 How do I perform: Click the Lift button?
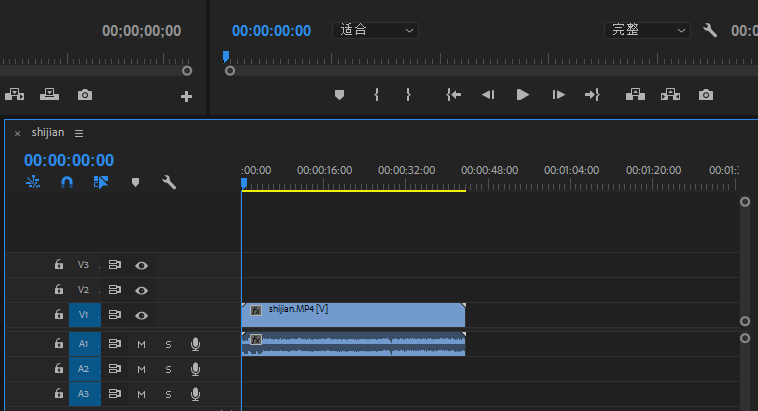634,95
